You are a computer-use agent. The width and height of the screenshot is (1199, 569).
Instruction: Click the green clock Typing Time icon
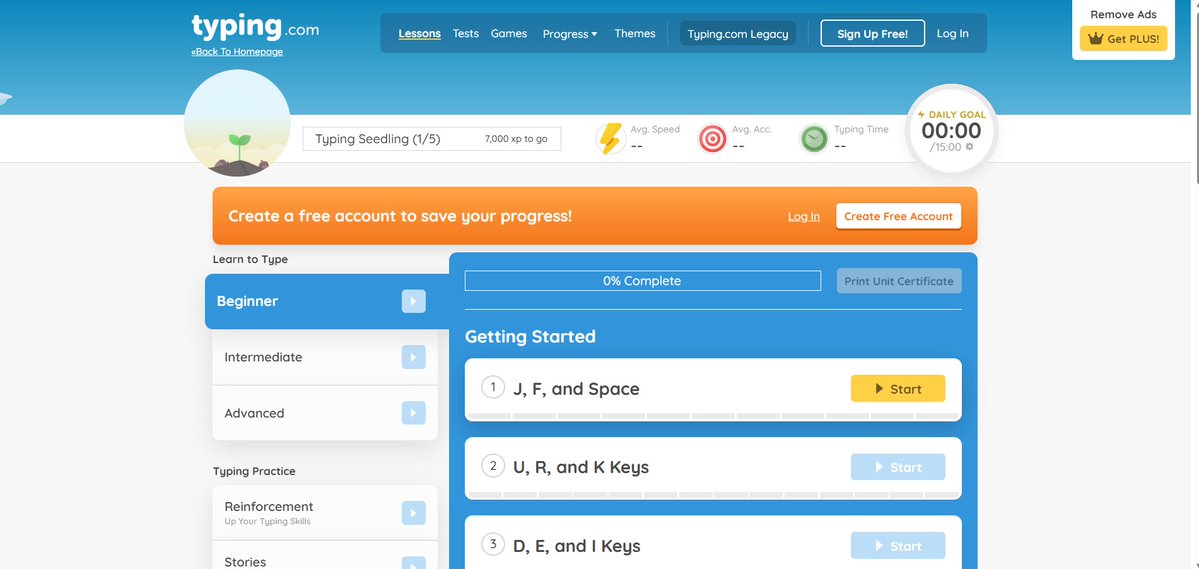click(x=814, y=138)
